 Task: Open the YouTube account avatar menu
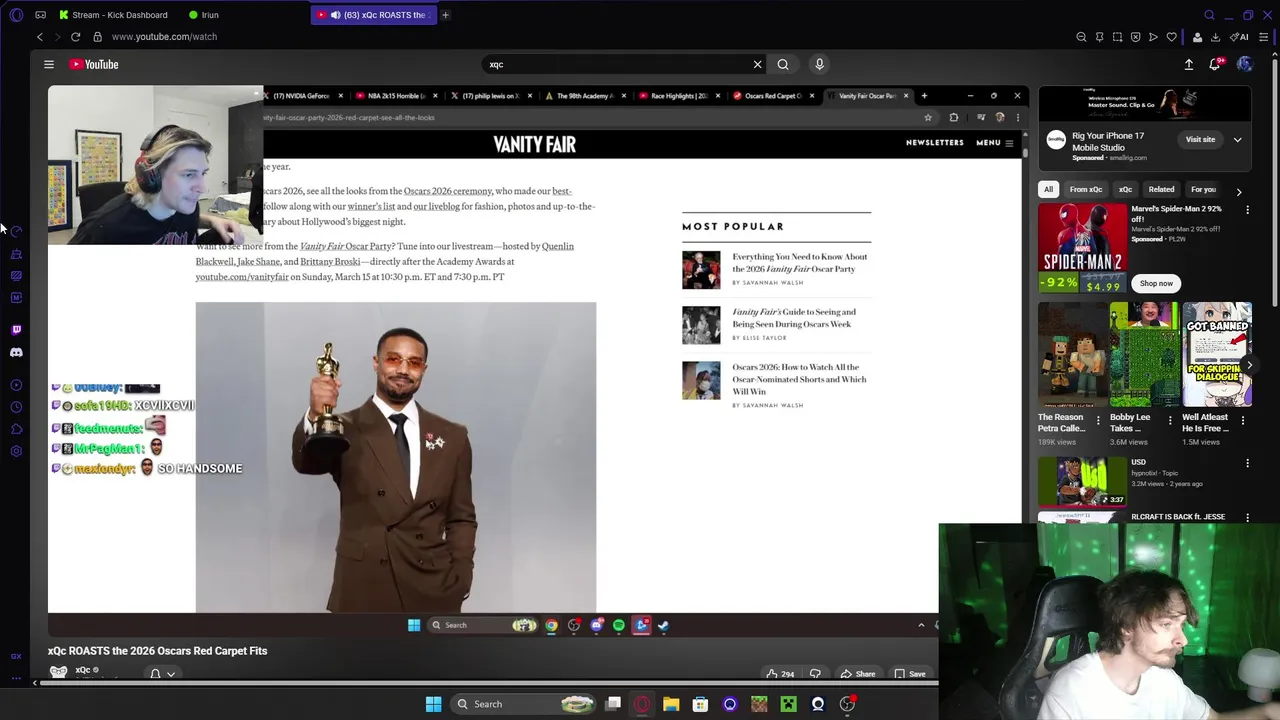(1244, 64)
